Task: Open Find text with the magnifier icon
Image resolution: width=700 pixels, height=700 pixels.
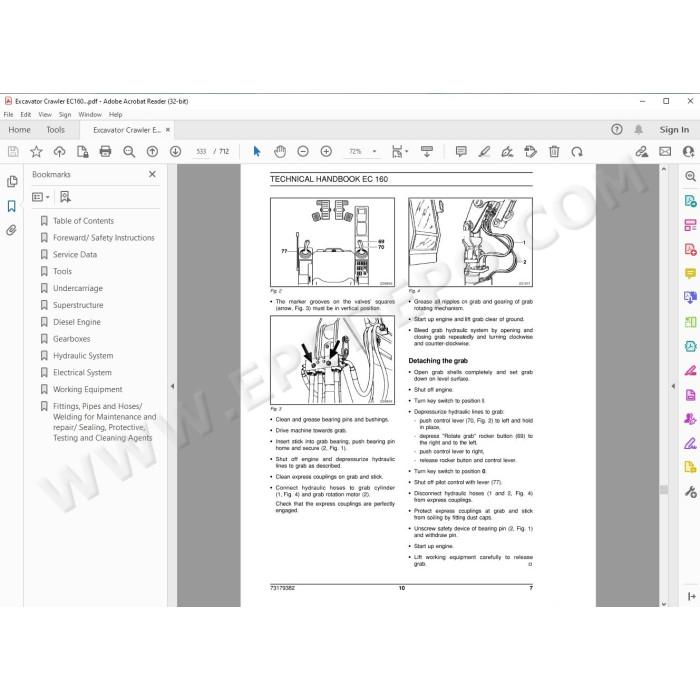Action: pos(129,152)
